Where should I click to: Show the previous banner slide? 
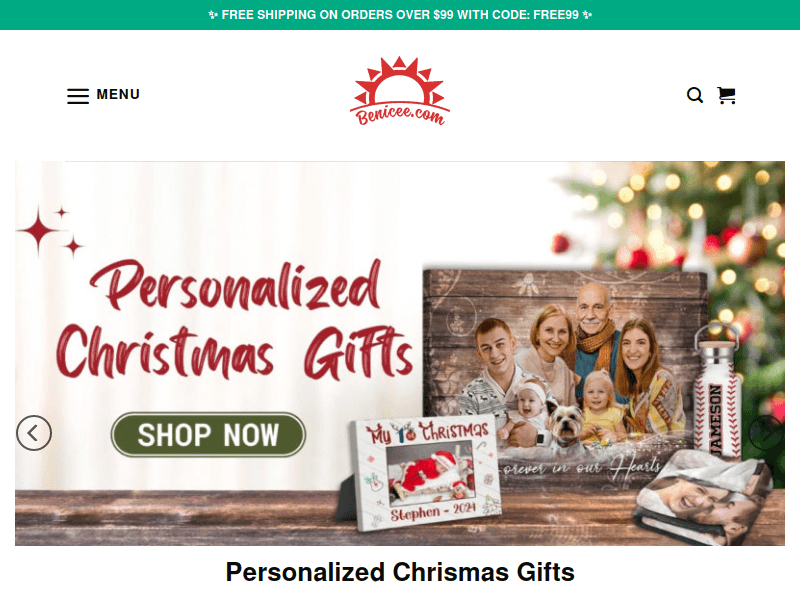pyautogui.click(x=34, y=433)
